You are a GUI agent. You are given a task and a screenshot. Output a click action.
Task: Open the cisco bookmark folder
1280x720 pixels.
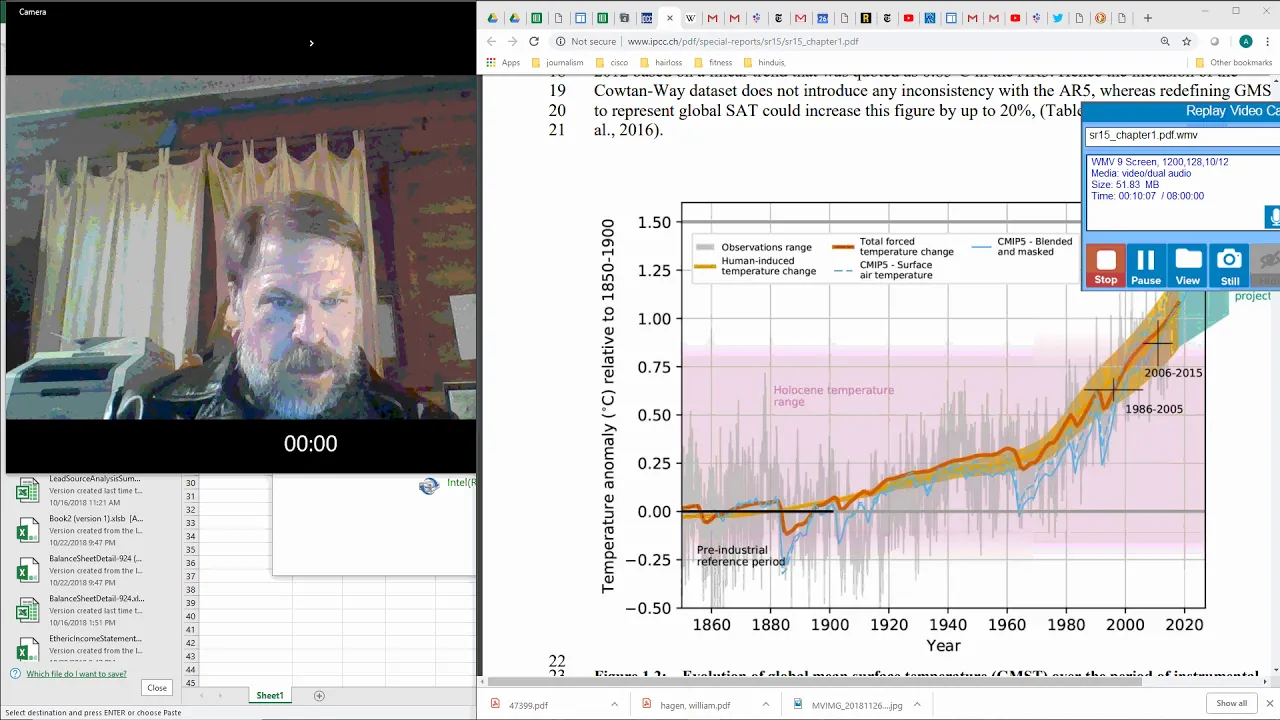pos(611,62)
